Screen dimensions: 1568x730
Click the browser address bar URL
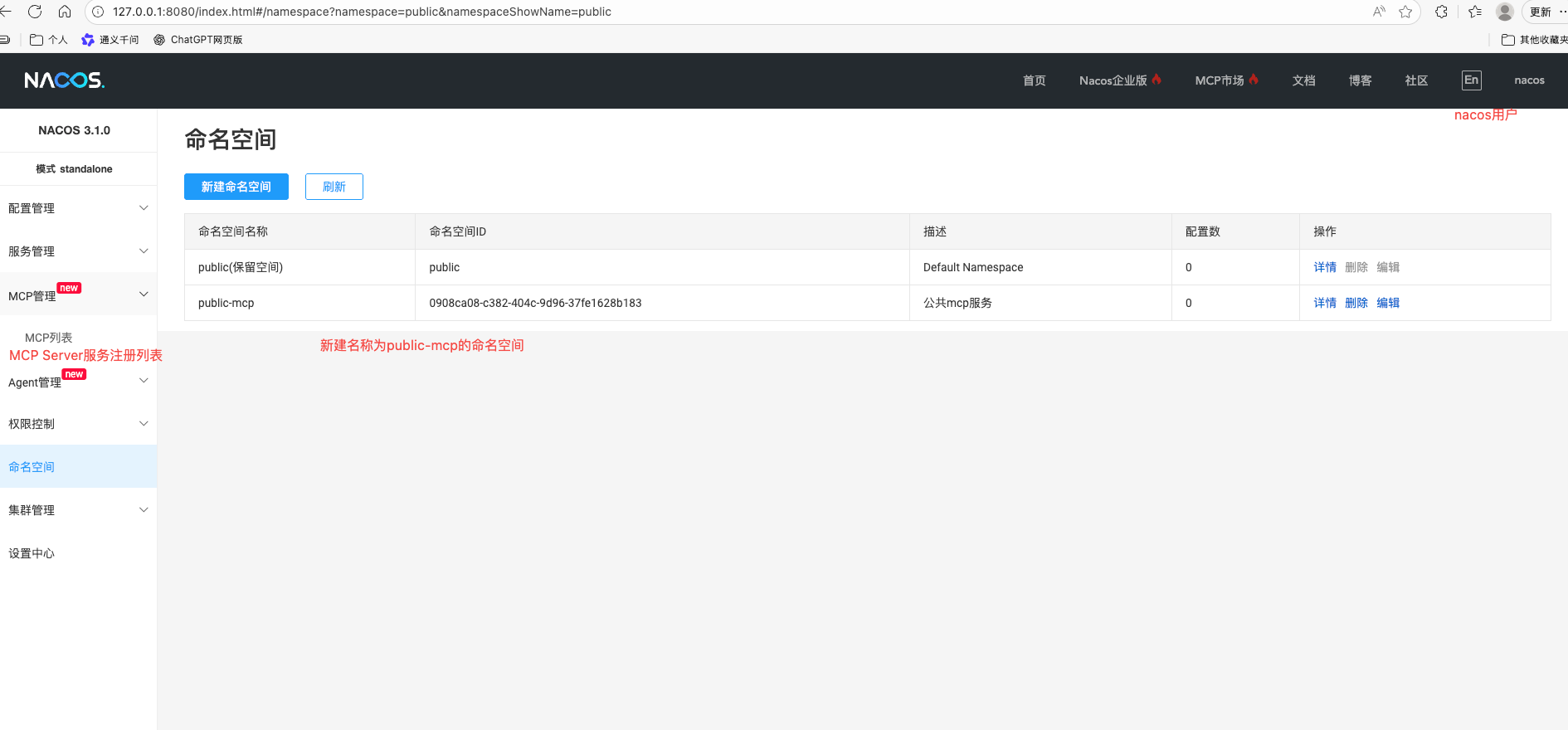pos(362,12)
